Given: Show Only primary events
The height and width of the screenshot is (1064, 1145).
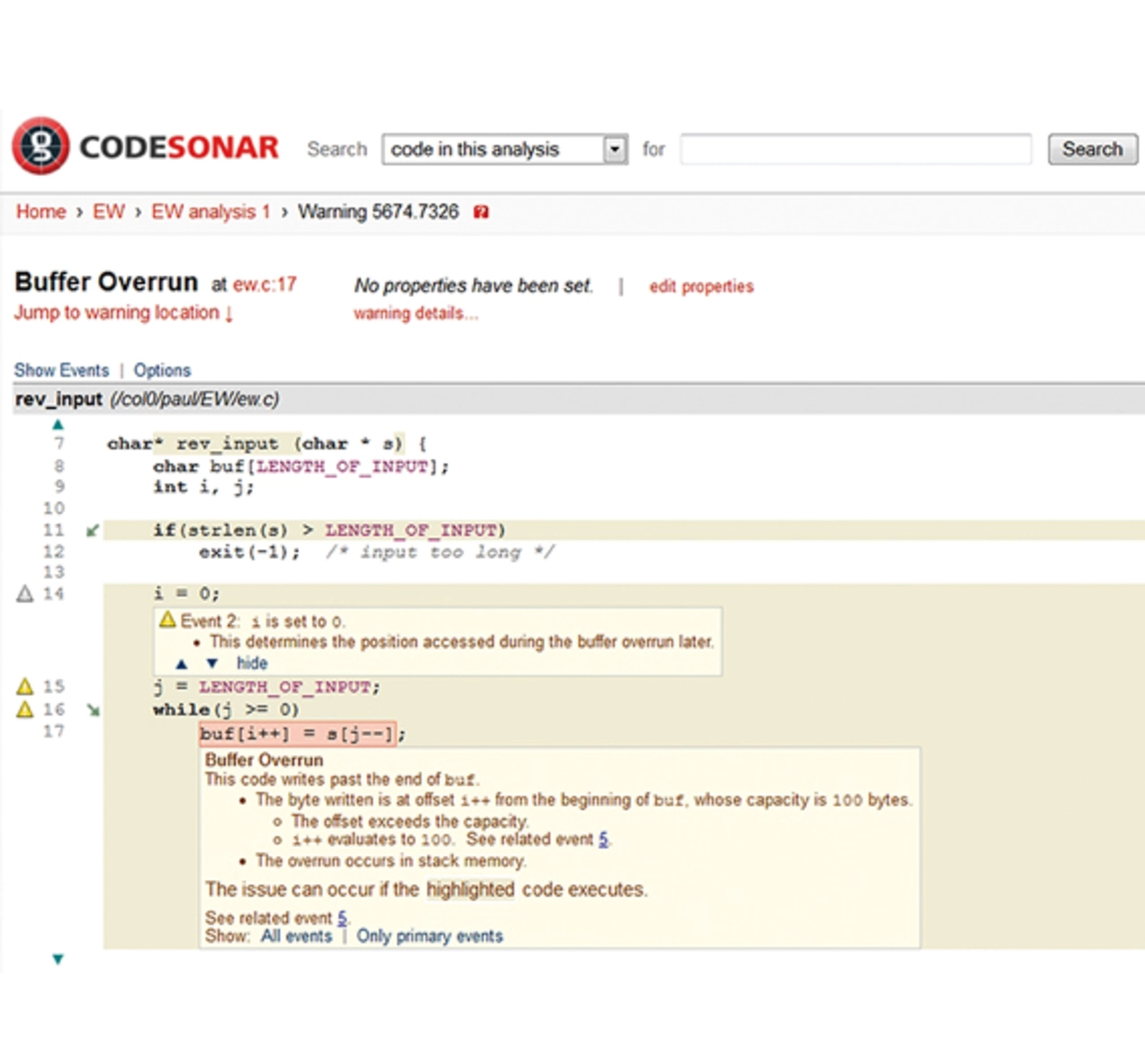Looking at the screenshot, I should [x=429, y=936].
